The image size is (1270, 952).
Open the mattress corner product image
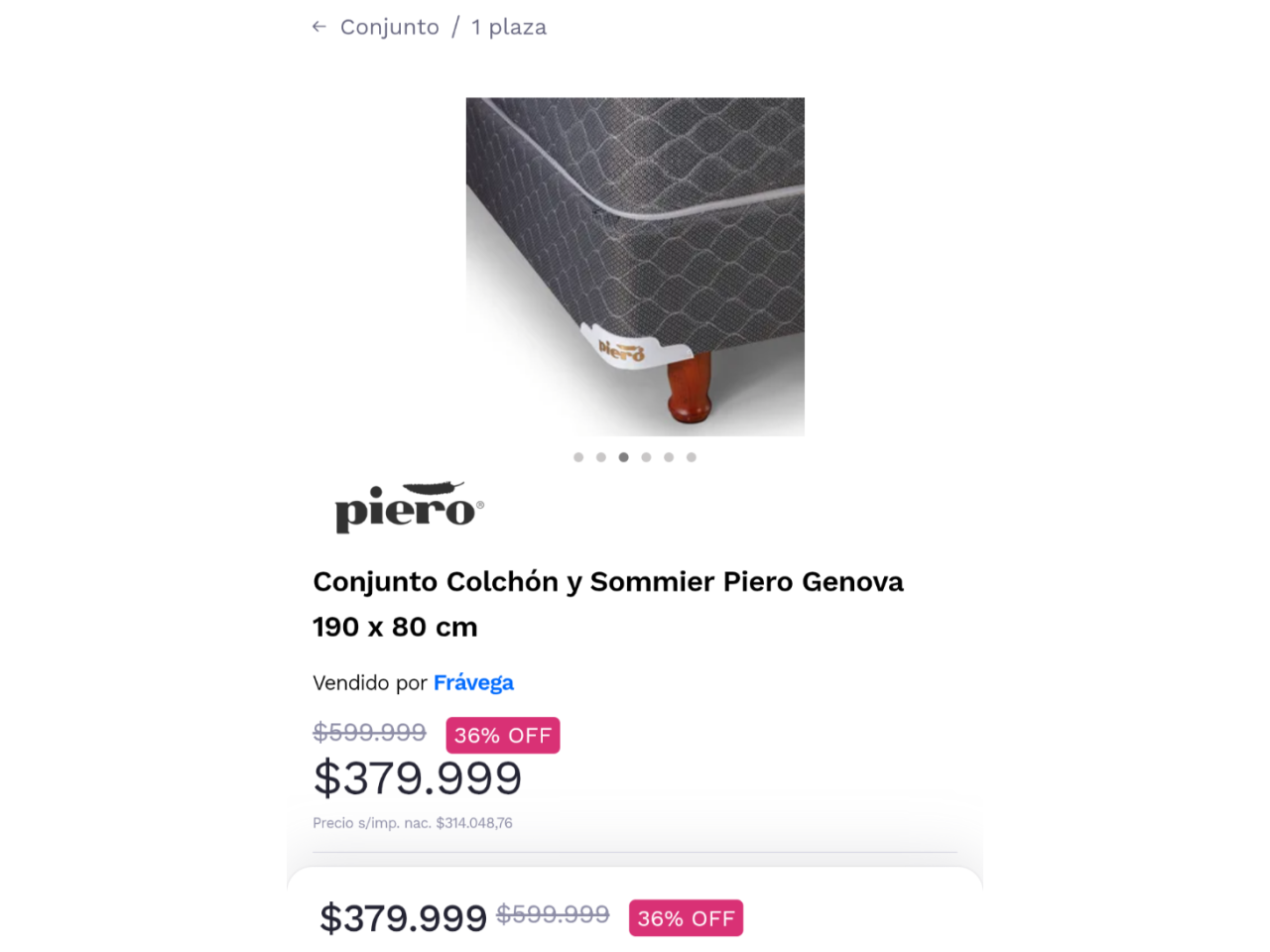(635, 267)
